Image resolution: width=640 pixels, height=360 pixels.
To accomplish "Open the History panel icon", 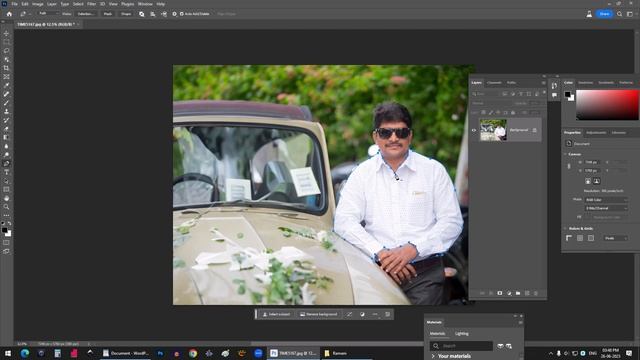I will click(554, 85).
